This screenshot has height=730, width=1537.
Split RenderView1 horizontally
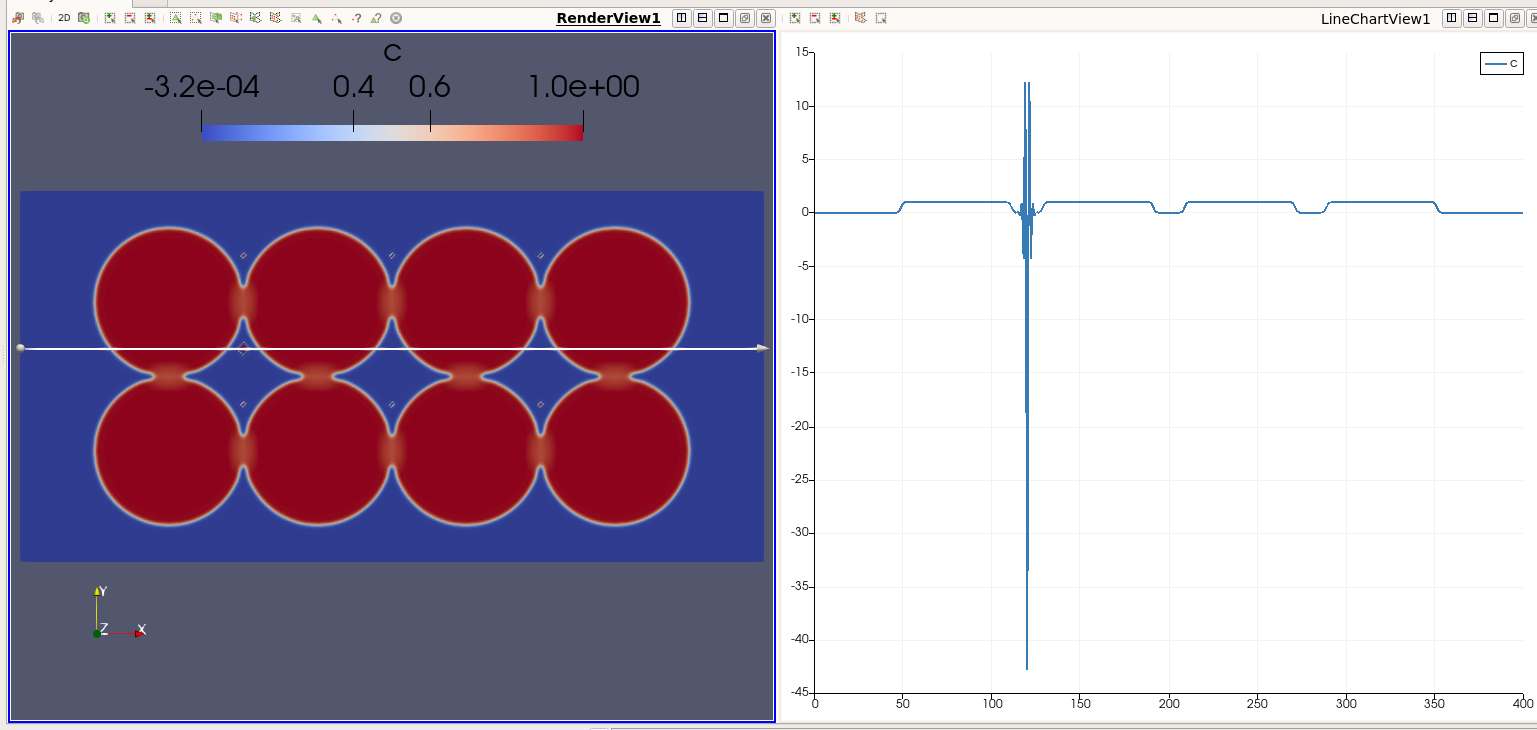(682, 17)
